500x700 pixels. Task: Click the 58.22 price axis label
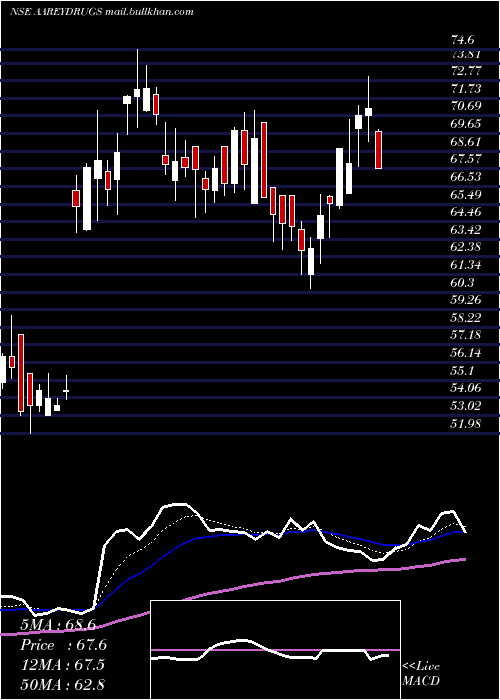pyautogui.click(x=467, y=318)
